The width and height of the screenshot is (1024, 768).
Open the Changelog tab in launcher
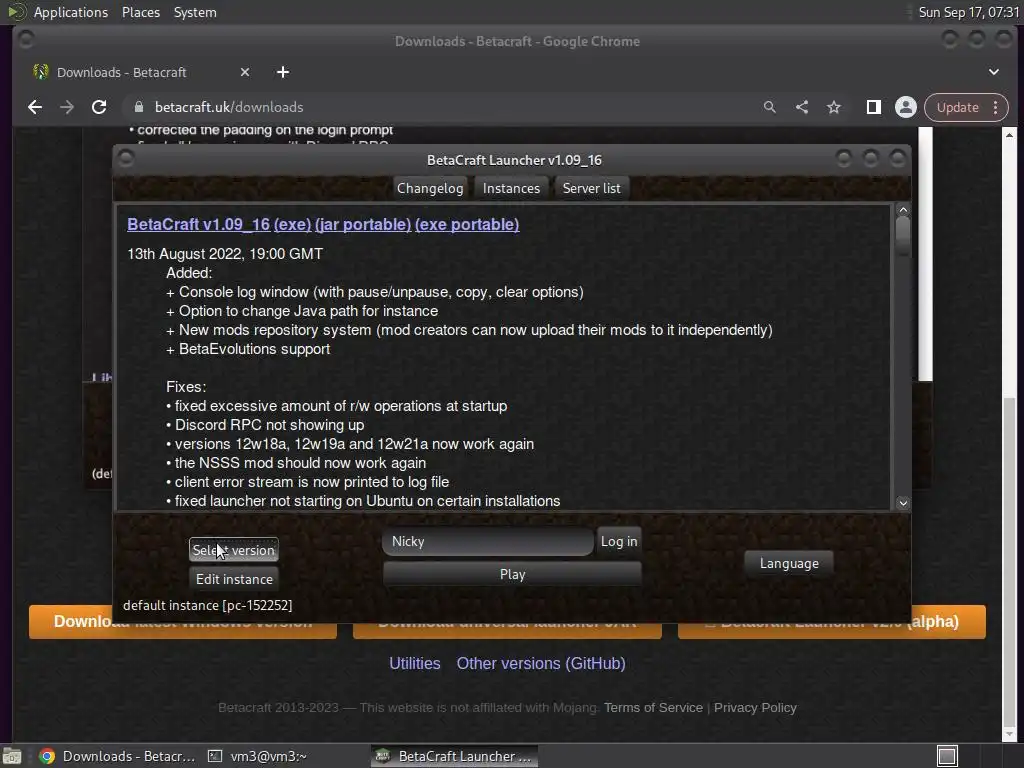(x=430, y=188)
